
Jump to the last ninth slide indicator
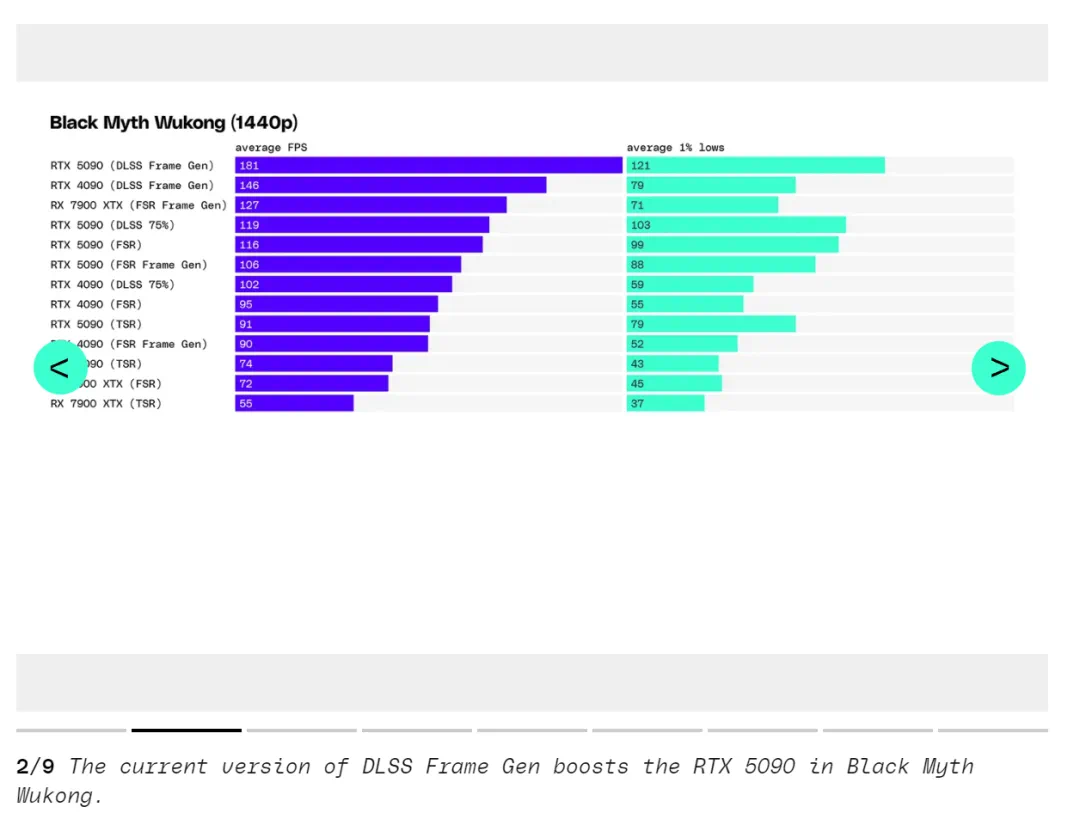point(992,730)
